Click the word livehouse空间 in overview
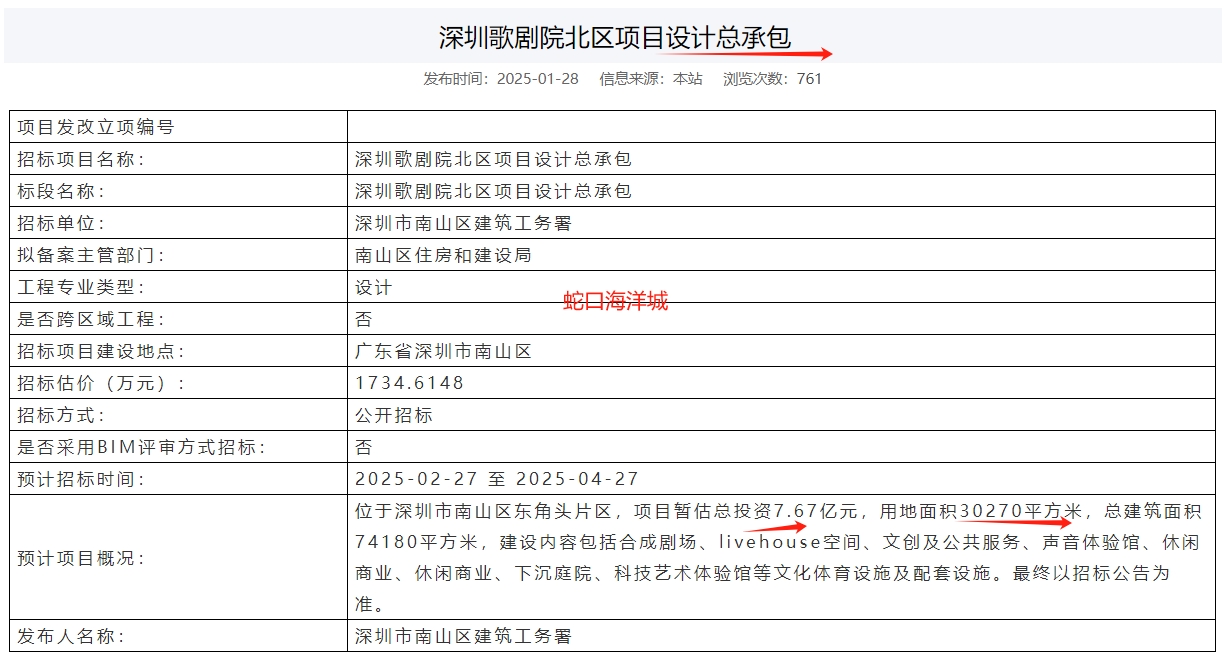This screenshot has height=658, width=1225. pos(790,542)
